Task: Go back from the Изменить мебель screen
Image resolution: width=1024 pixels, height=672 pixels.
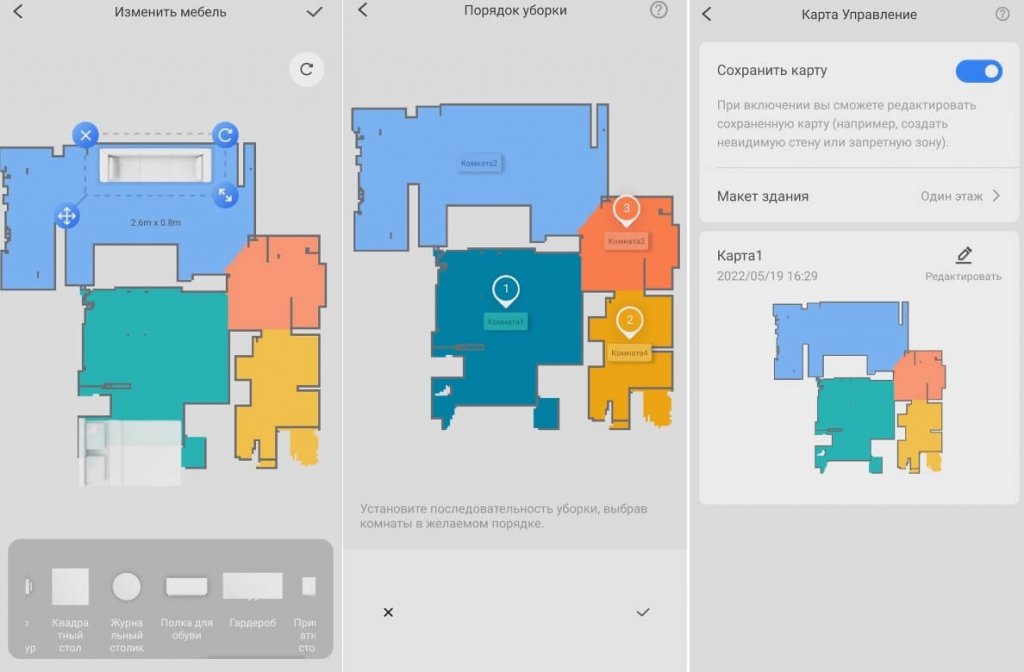Action: coord(17,12)
